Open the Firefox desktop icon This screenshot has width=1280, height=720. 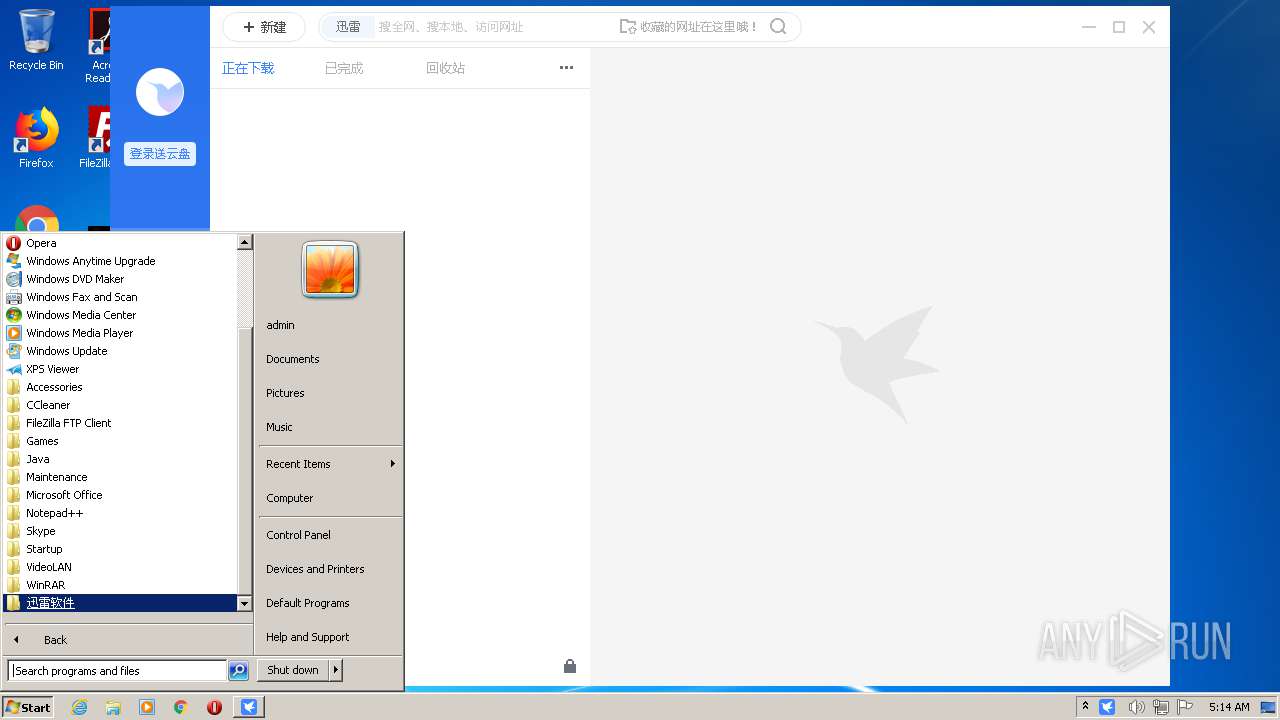pos(36,138)
